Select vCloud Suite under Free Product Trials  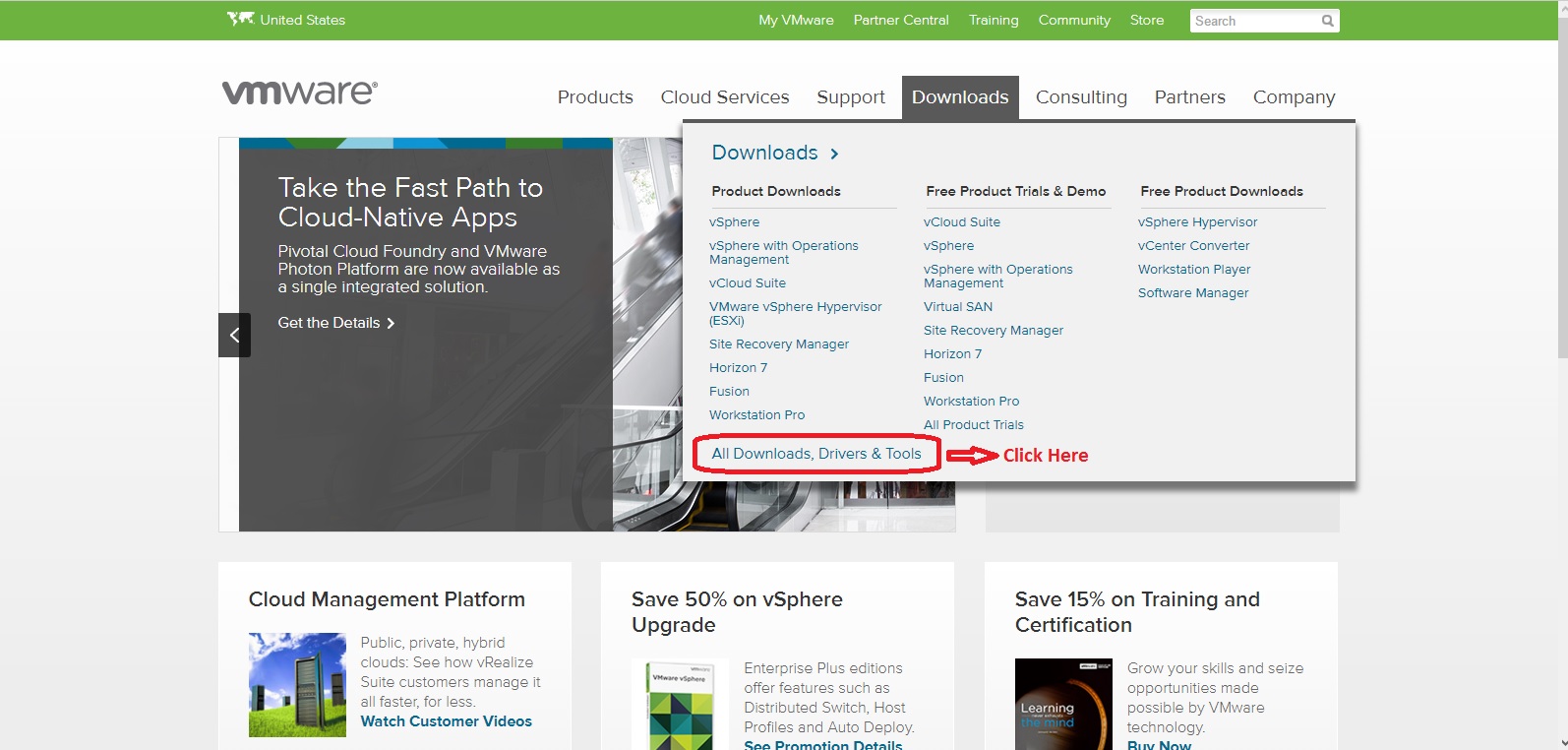962,222
